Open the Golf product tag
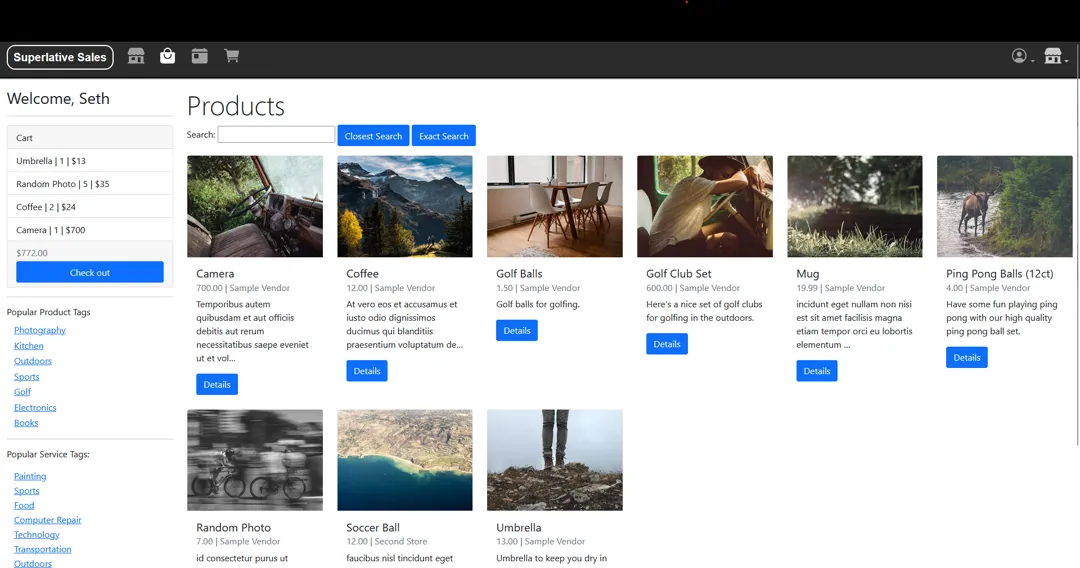 [x=22, y=392]
